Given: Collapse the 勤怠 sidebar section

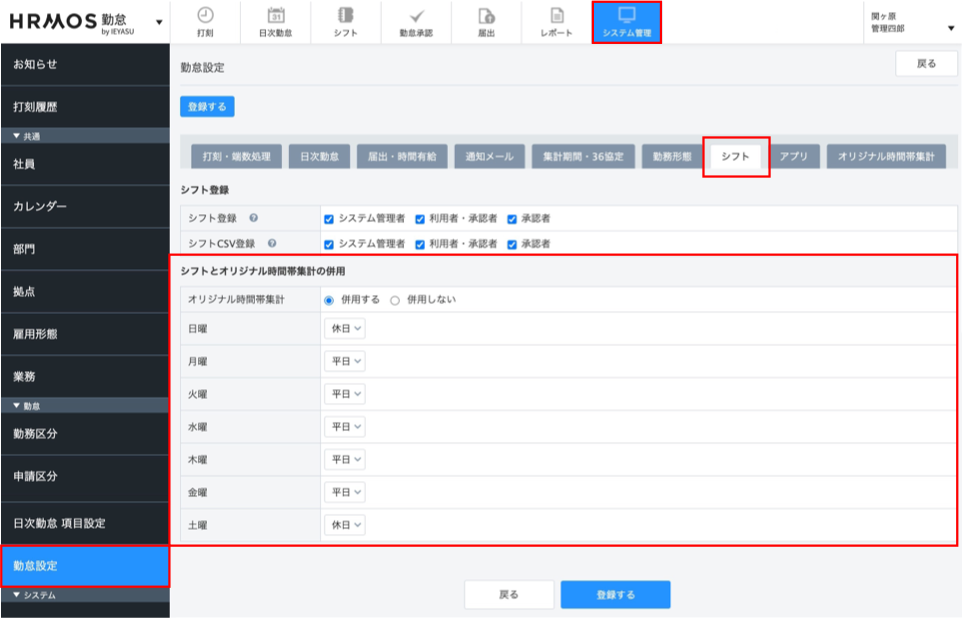Looking at the screenshot, I should point(85,406).
